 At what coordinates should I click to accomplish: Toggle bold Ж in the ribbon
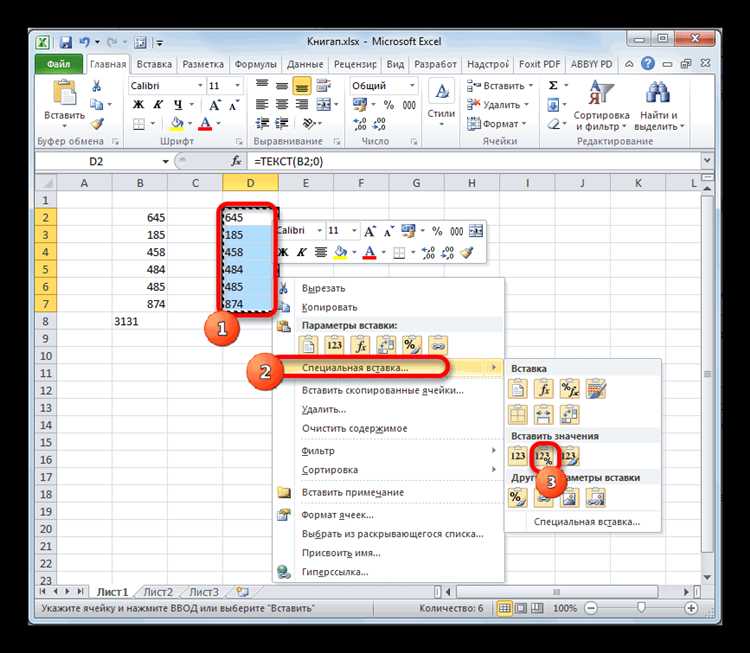point(138,105)
